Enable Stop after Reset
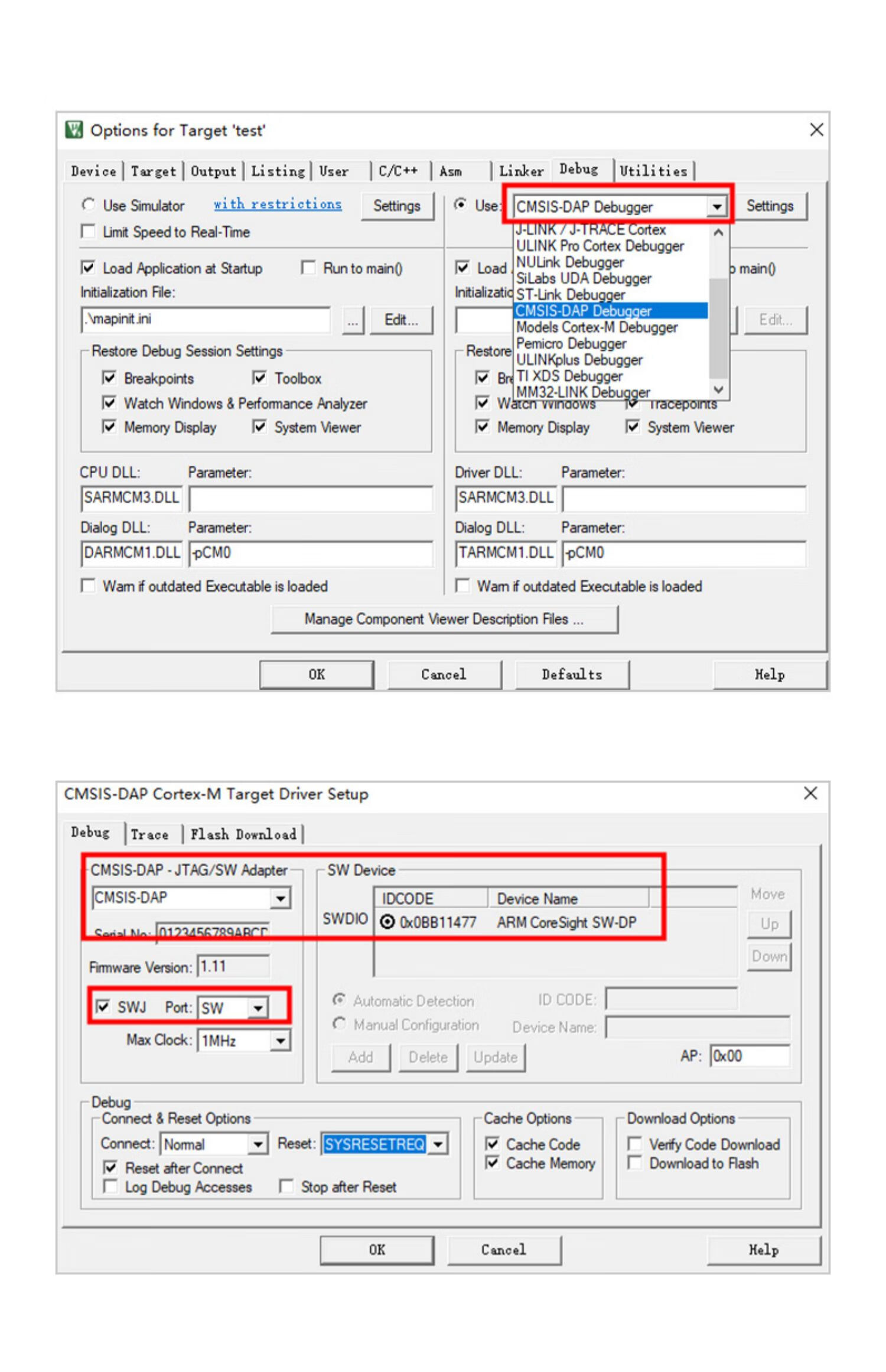Screen dimensions: 886x1372 click(x=286, y=1186)
